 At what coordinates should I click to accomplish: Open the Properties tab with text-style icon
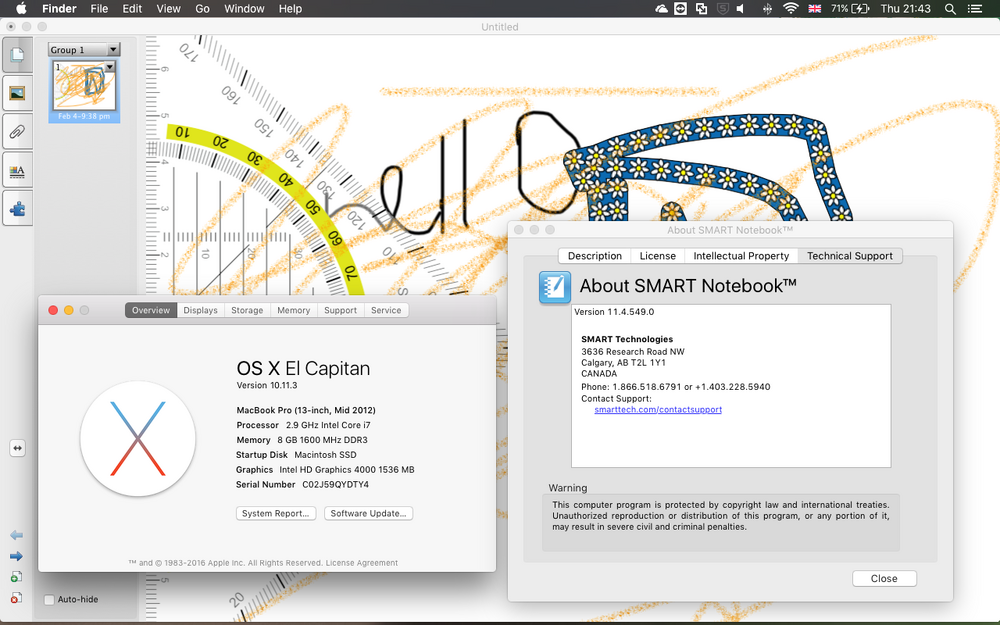coord(17,170)
